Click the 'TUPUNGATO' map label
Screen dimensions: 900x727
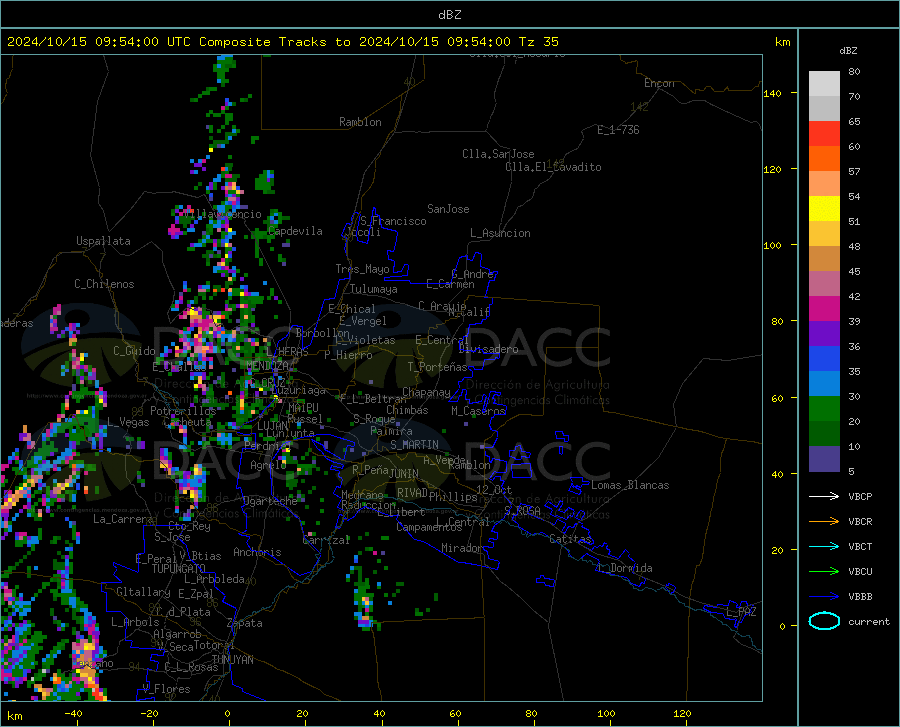pyautogui.click(x=179, y=569)
